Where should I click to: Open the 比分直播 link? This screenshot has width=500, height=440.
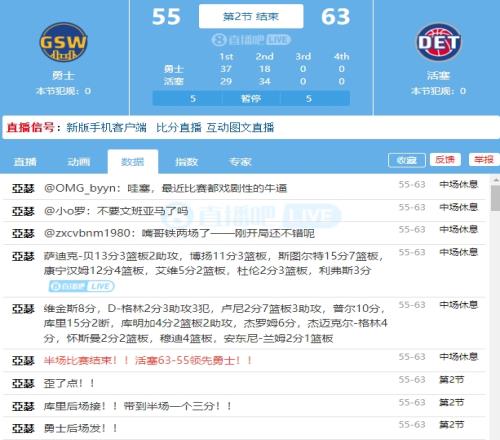pyautogui.click(x=179, y=127)
